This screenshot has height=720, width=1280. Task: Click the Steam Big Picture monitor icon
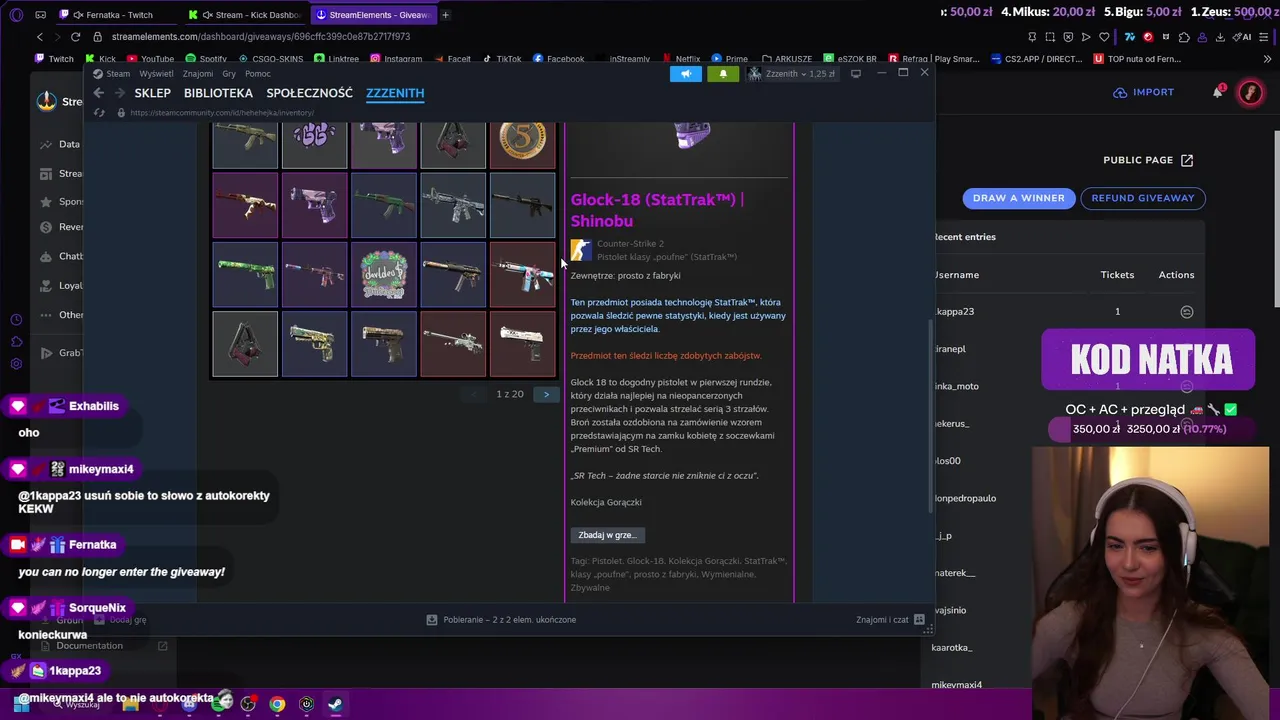point(856,74)
